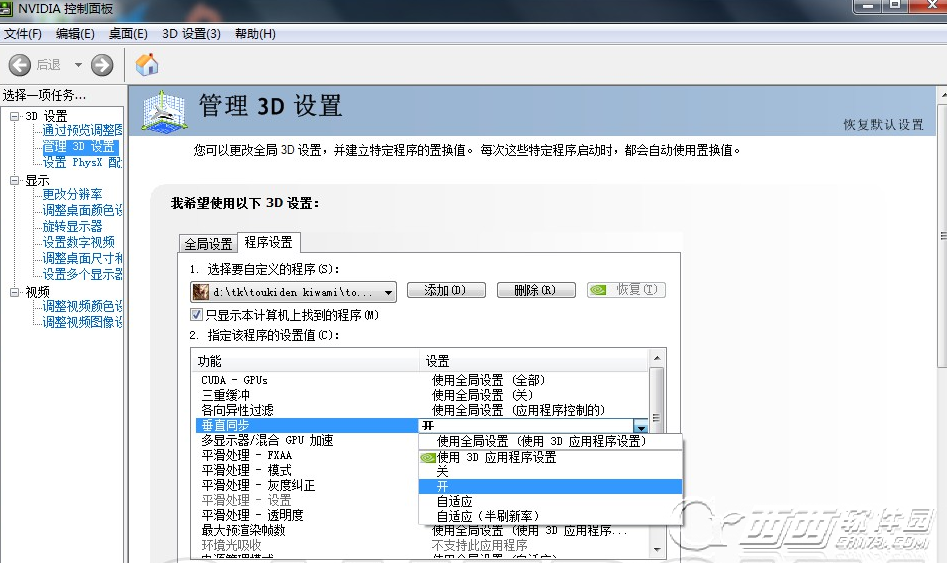
Task: Click the toukiden program icon in combo box
Action: click(x=201, y=292)
